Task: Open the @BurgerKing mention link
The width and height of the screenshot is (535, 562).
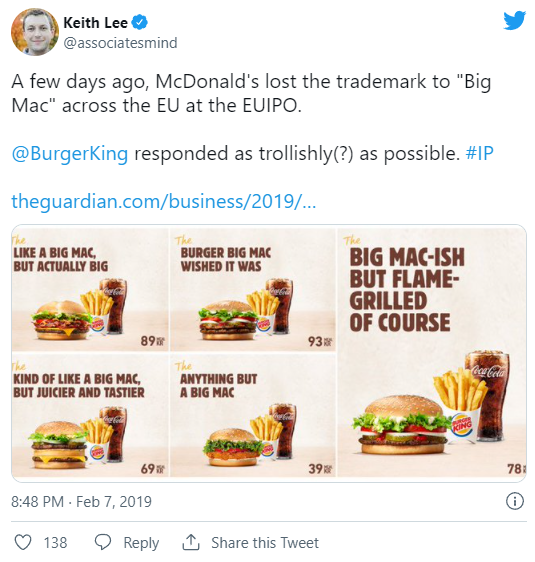Action: (x=70, y=153)
